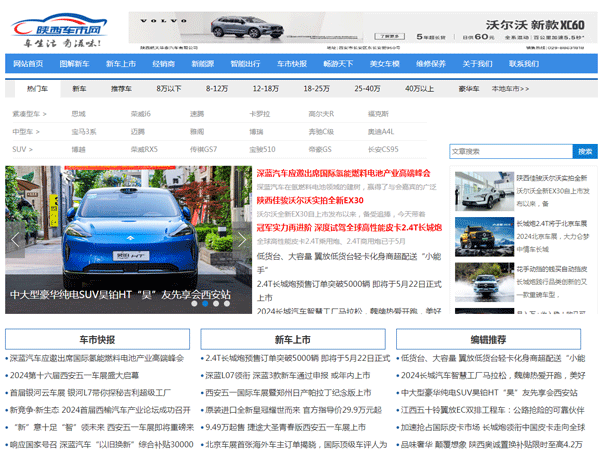The height and width of the screenshot is (449, 600).
Task: Click the 陕西车市网 site logo
Action: tap(59, 31)
